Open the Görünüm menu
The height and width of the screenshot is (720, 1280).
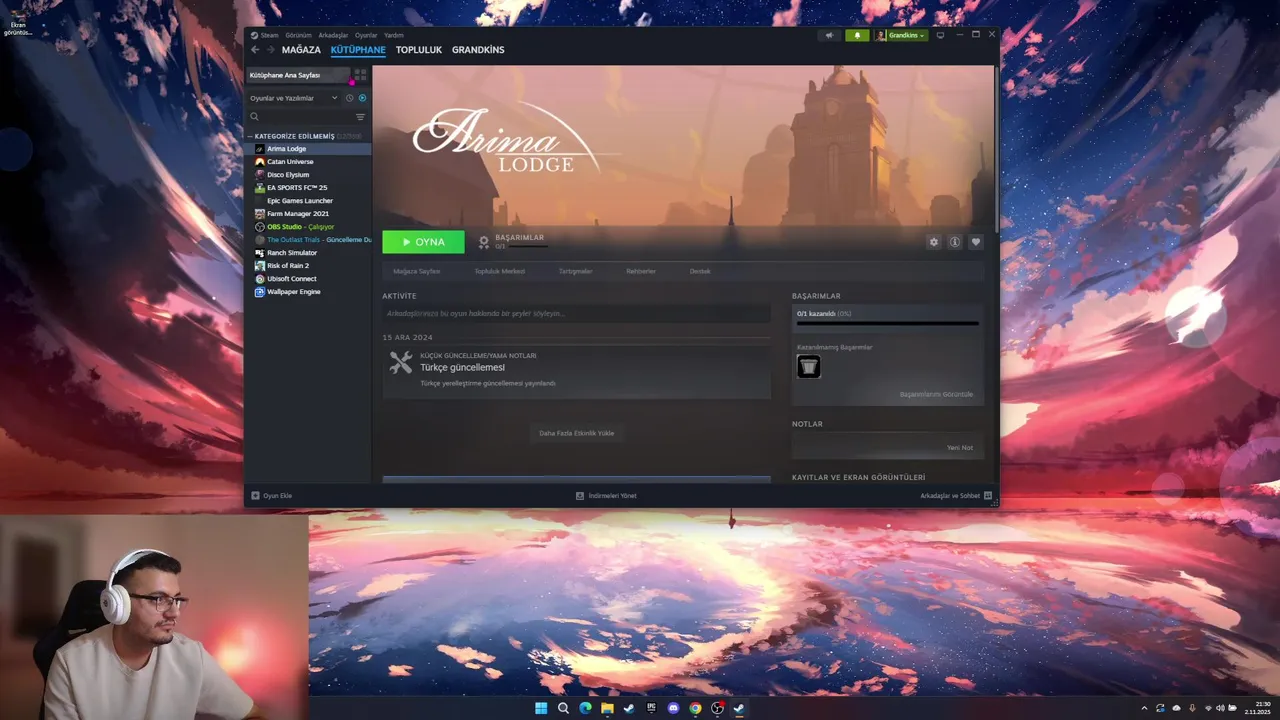299,35
